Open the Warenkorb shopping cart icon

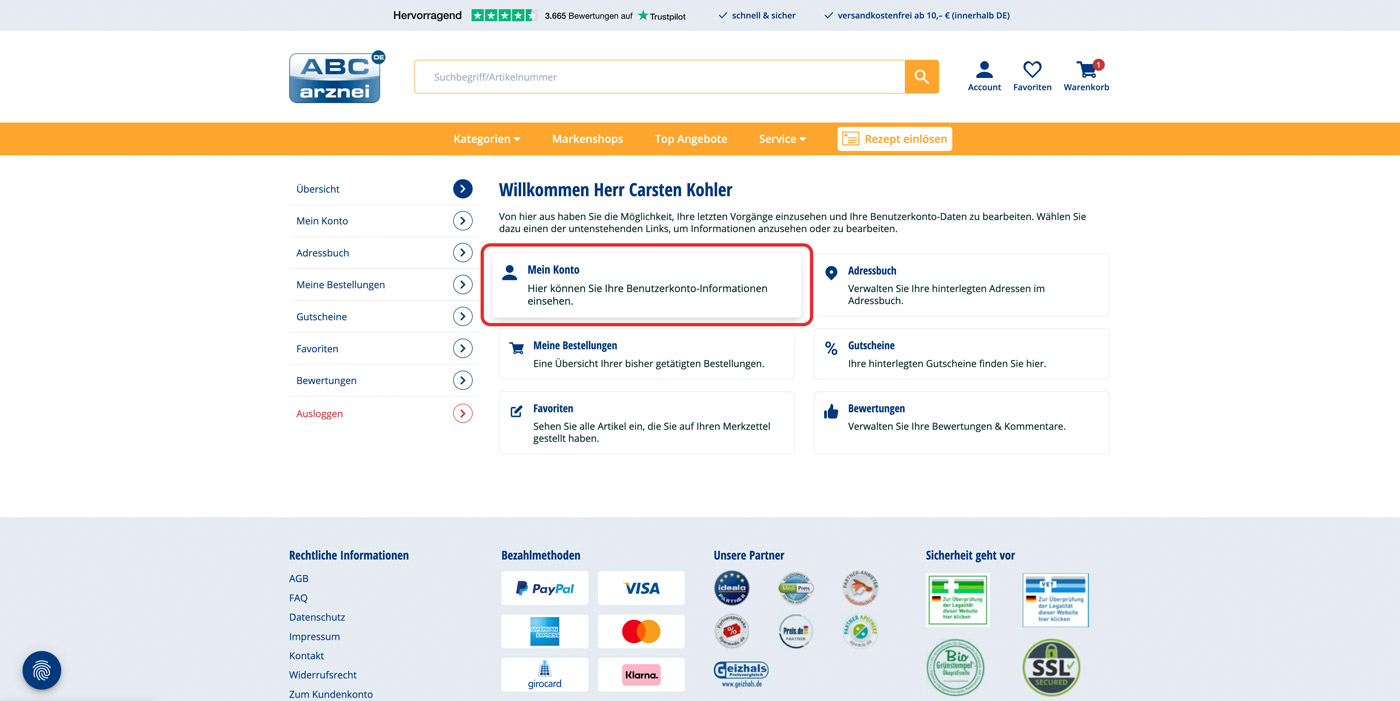[1086, 75]
